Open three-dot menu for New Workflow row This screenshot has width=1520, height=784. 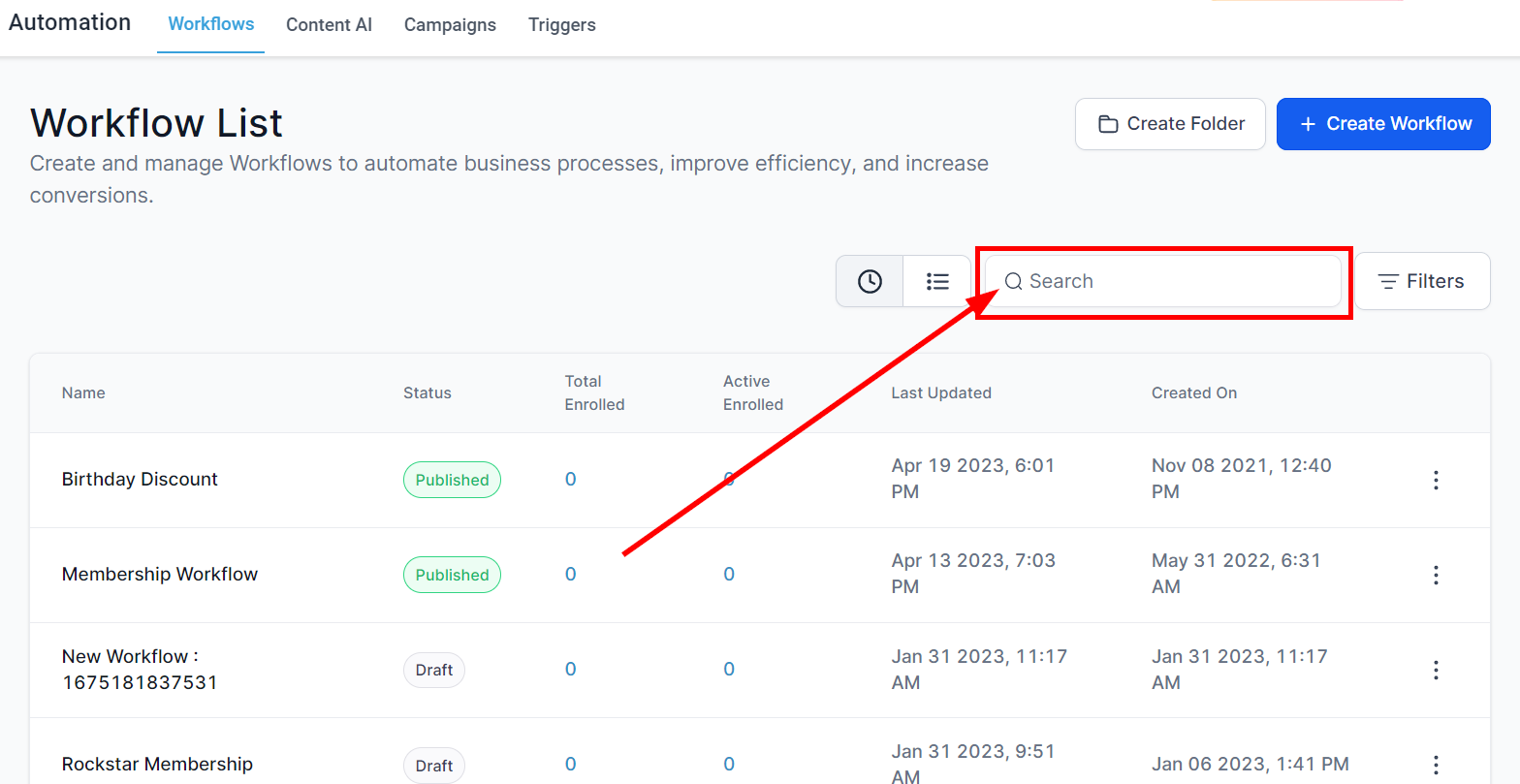(1436, 670)
